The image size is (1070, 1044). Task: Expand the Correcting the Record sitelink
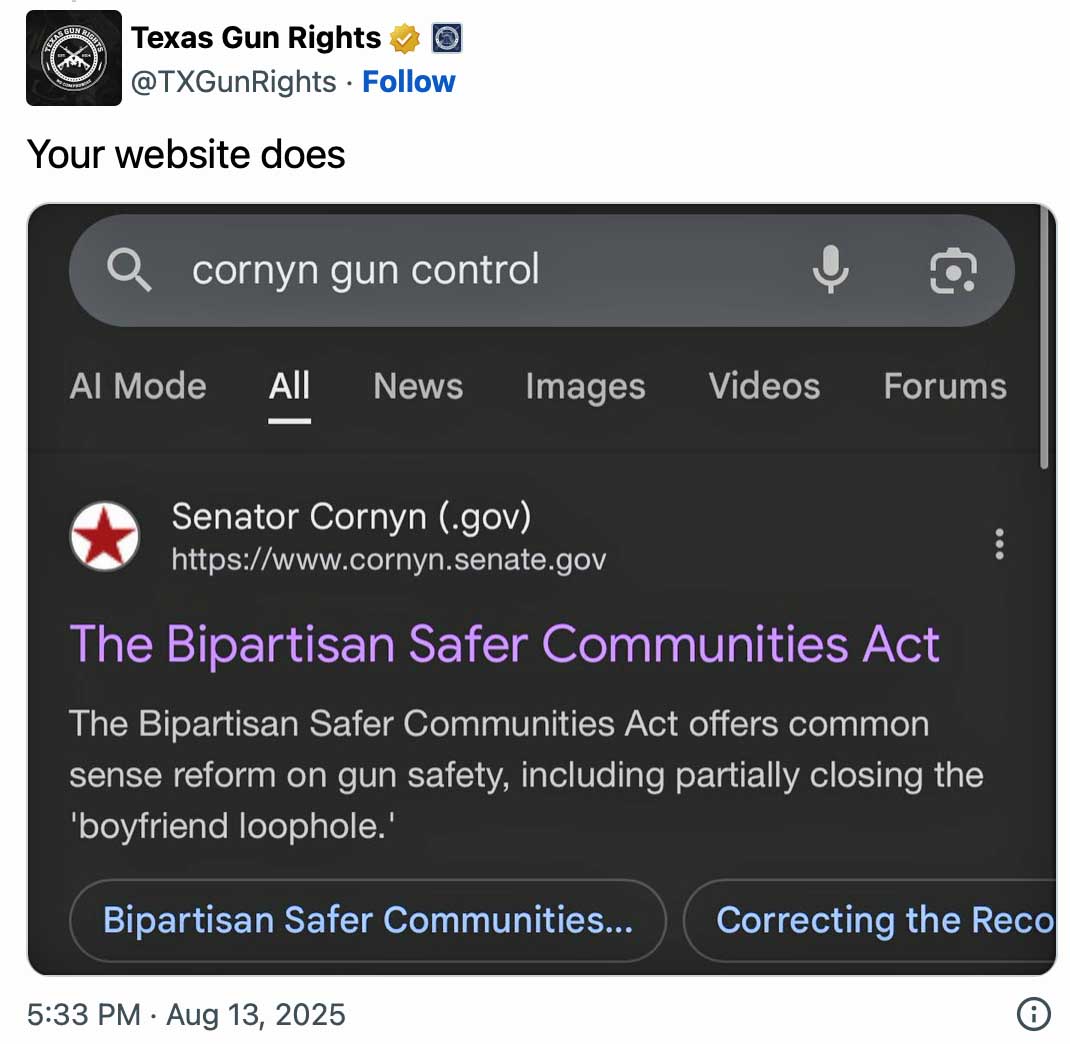pyautogui.click(x=884, y=920)
